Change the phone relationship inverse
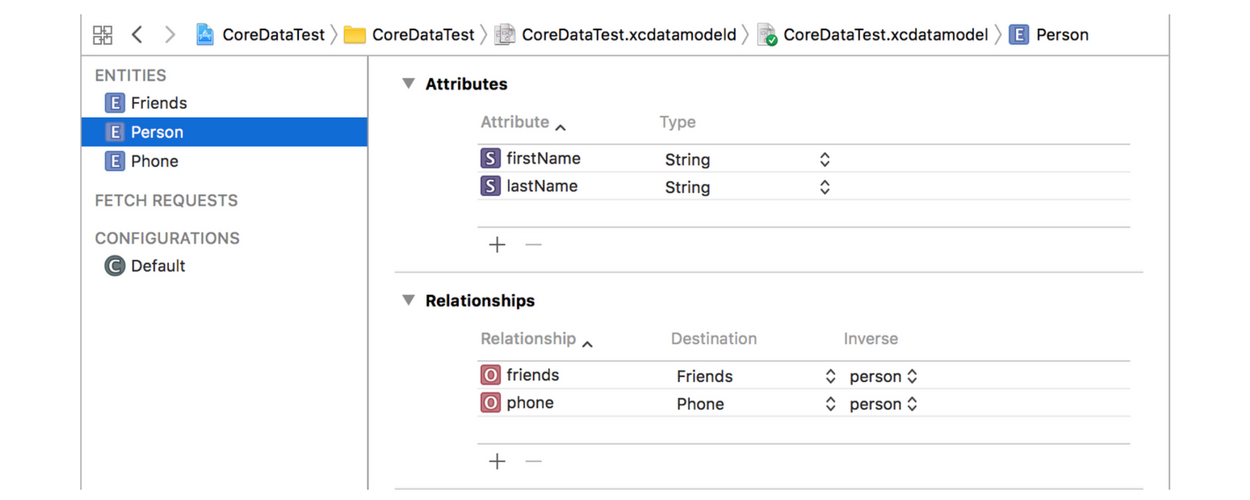This screenshot has height=500, width=1250. click(911, 404)
